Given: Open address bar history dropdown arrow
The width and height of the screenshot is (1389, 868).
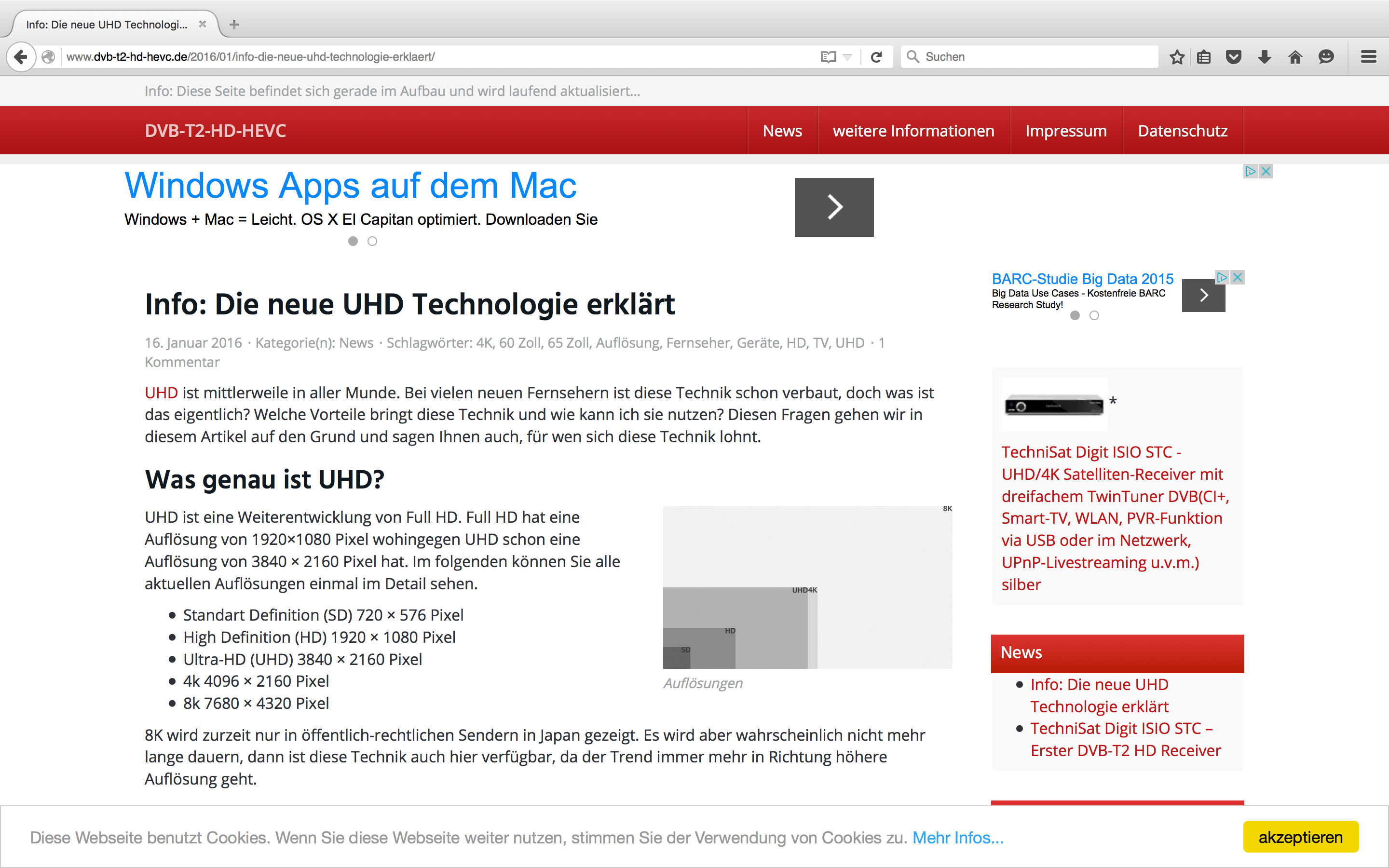Looking at the screenshot, I should (x=847, y=57).
